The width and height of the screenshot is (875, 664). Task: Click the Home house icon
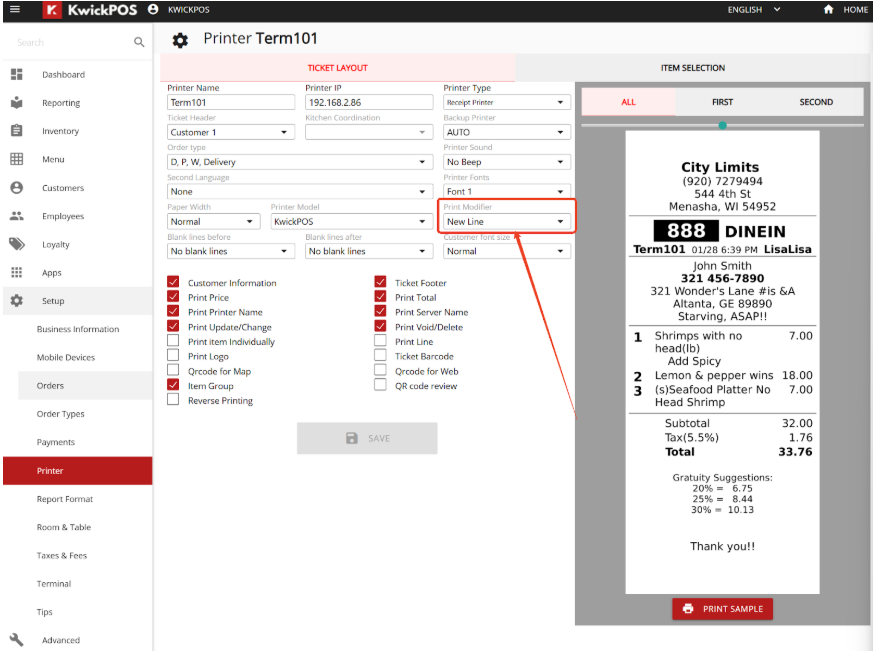coord(829,9)
